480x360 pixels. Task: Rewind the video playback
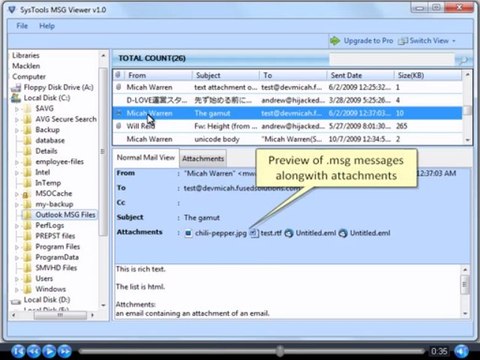click(x=34, y=351)
